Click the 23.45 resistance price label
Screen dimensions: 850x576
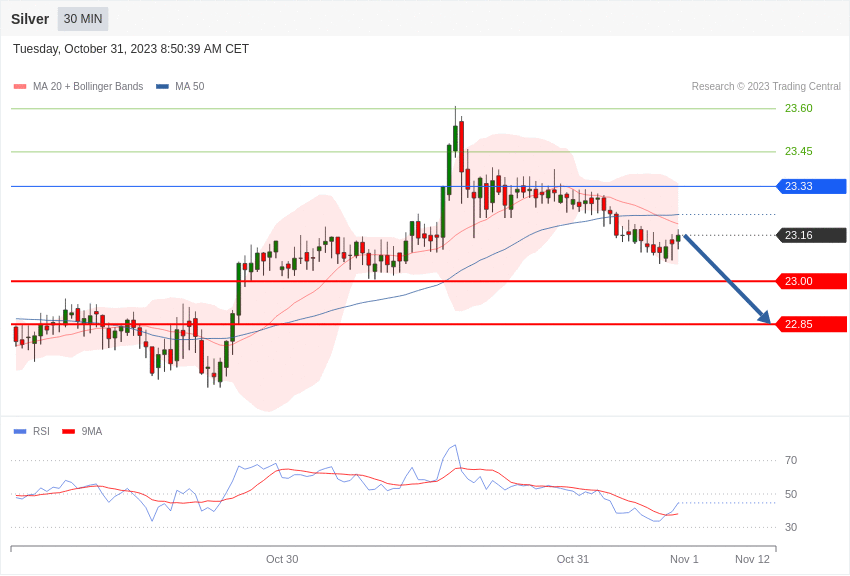pos(799,151)
